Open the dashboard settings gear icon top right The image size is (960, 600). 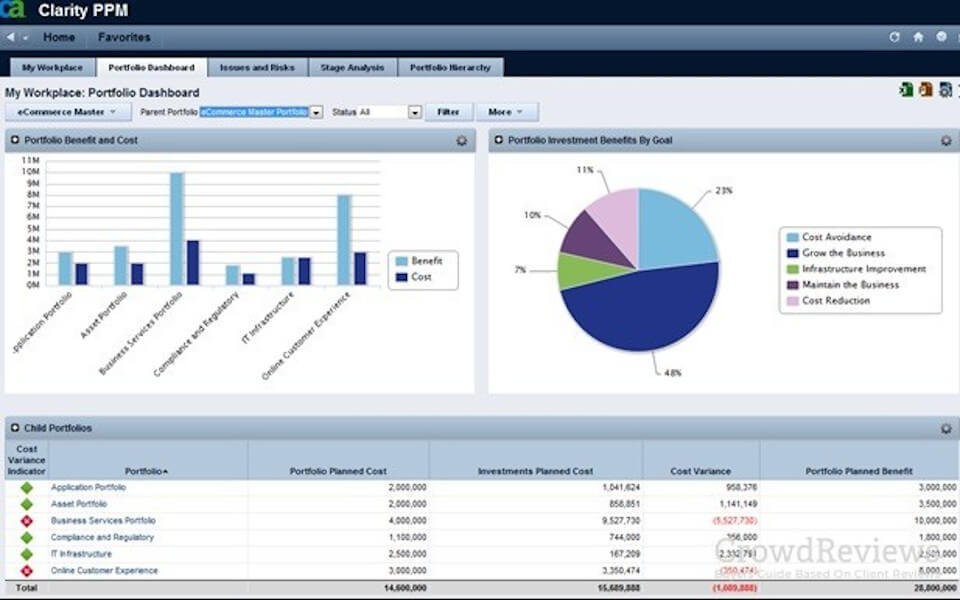(x=944, y=88)
